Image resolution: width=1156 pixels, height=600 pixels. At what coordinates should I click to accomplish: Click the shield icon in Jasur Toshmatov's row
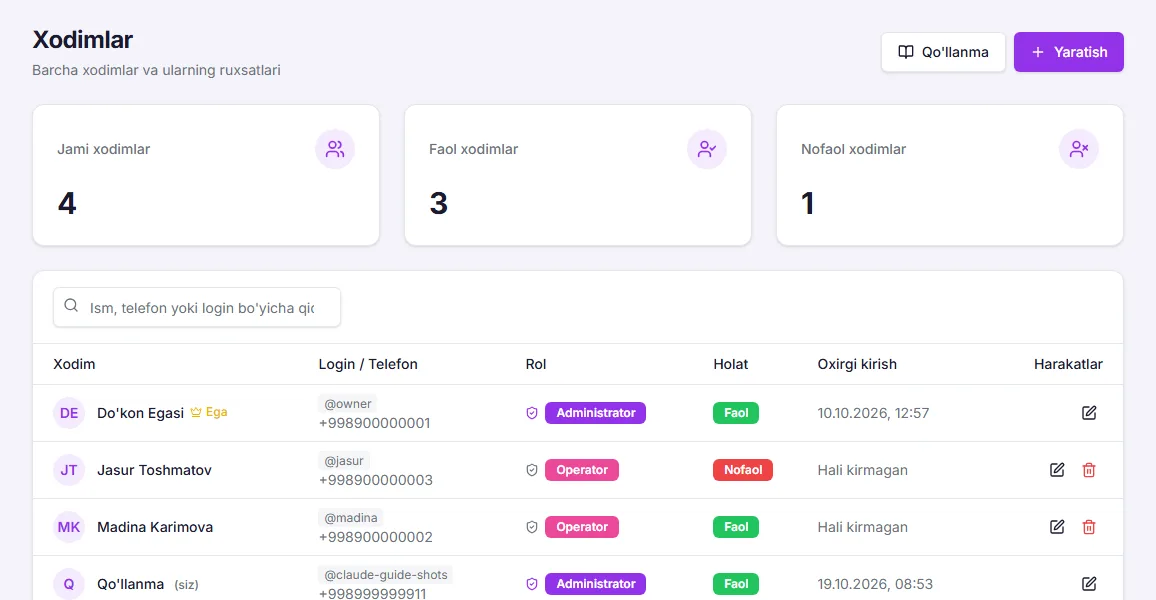532,470
